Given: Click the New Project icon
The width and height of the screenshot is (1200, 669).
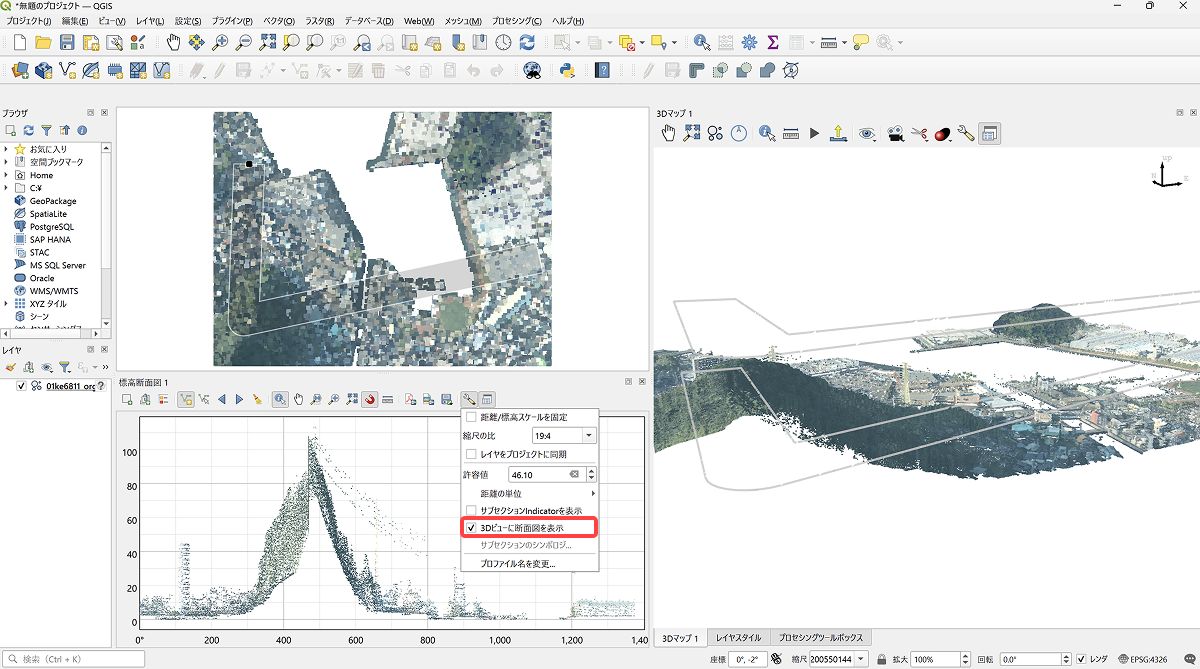Looking at the screenshot, I should (19, 42).
